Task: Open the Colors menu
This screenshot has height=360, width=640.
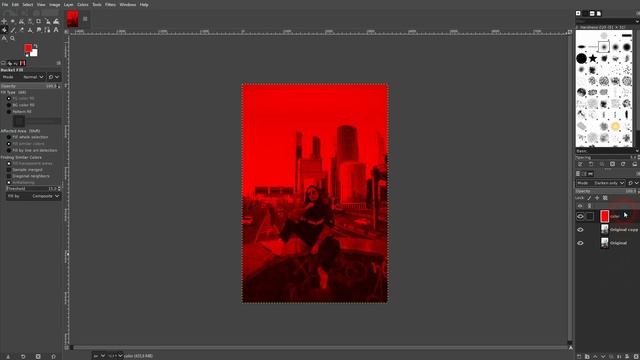Action: (82, 4)
